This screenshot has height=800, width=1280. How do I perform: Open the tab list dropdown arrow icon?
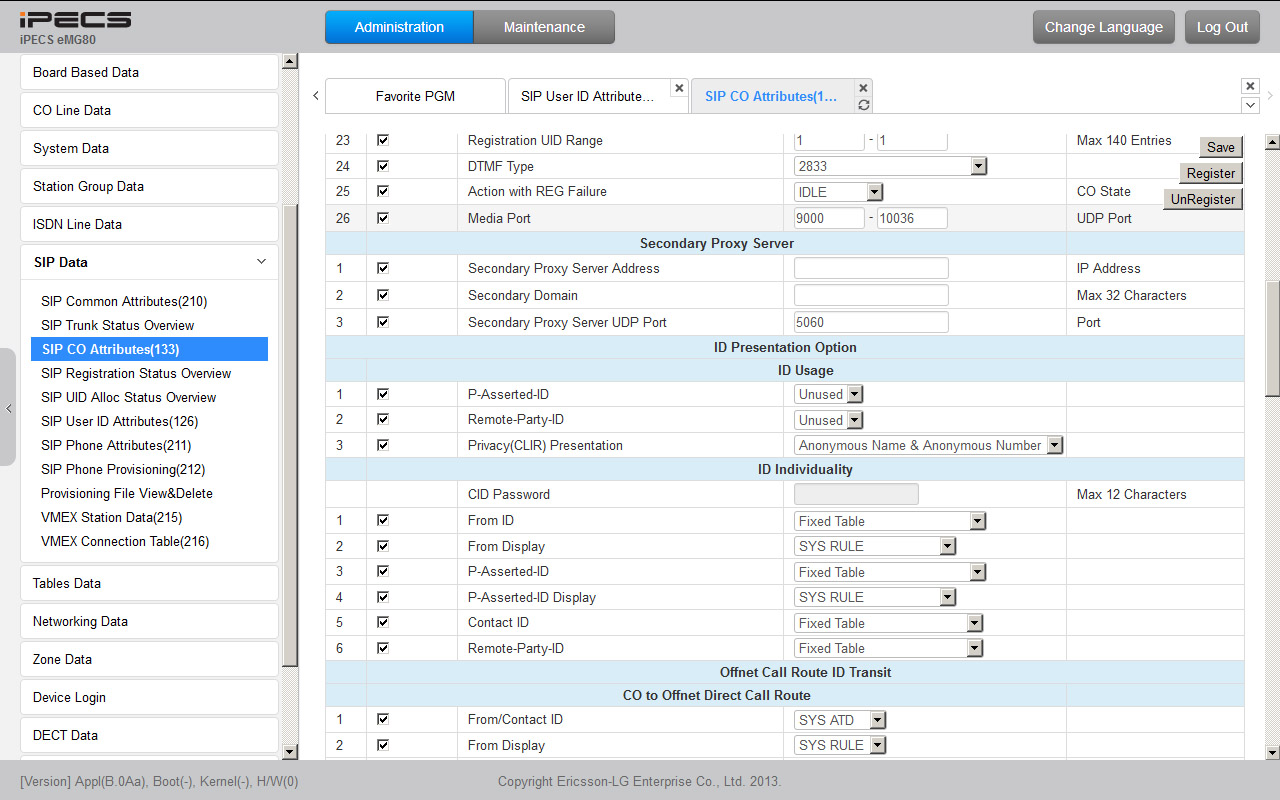1250,105
